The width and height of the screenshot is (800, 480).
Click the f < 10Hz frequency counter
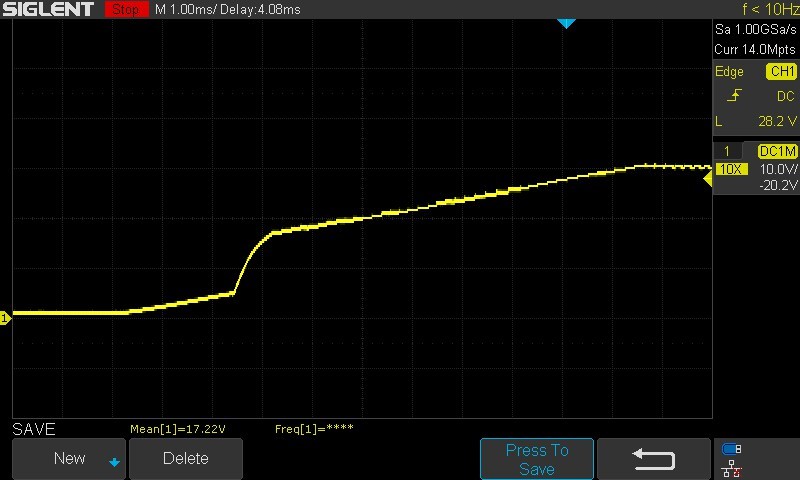[x=771, y=9]
